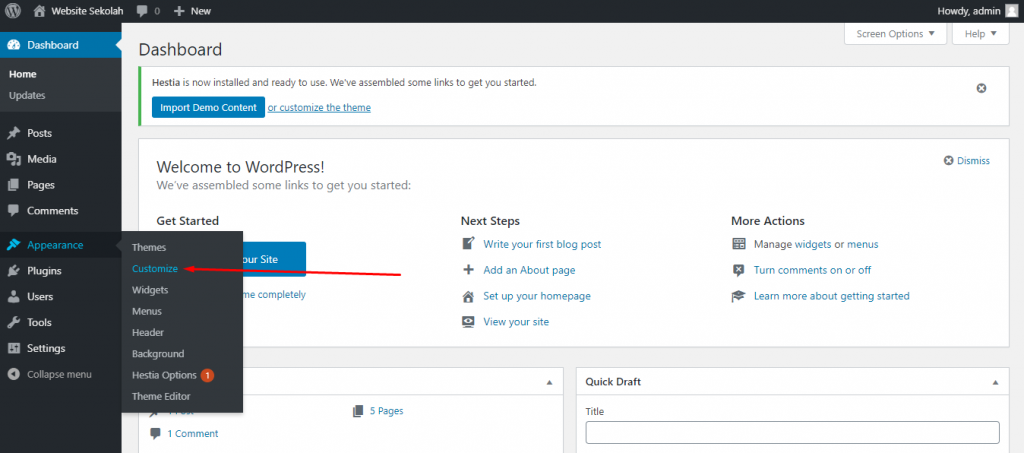Click the admin avatar image in admin bar

(x=1011, y=11)
